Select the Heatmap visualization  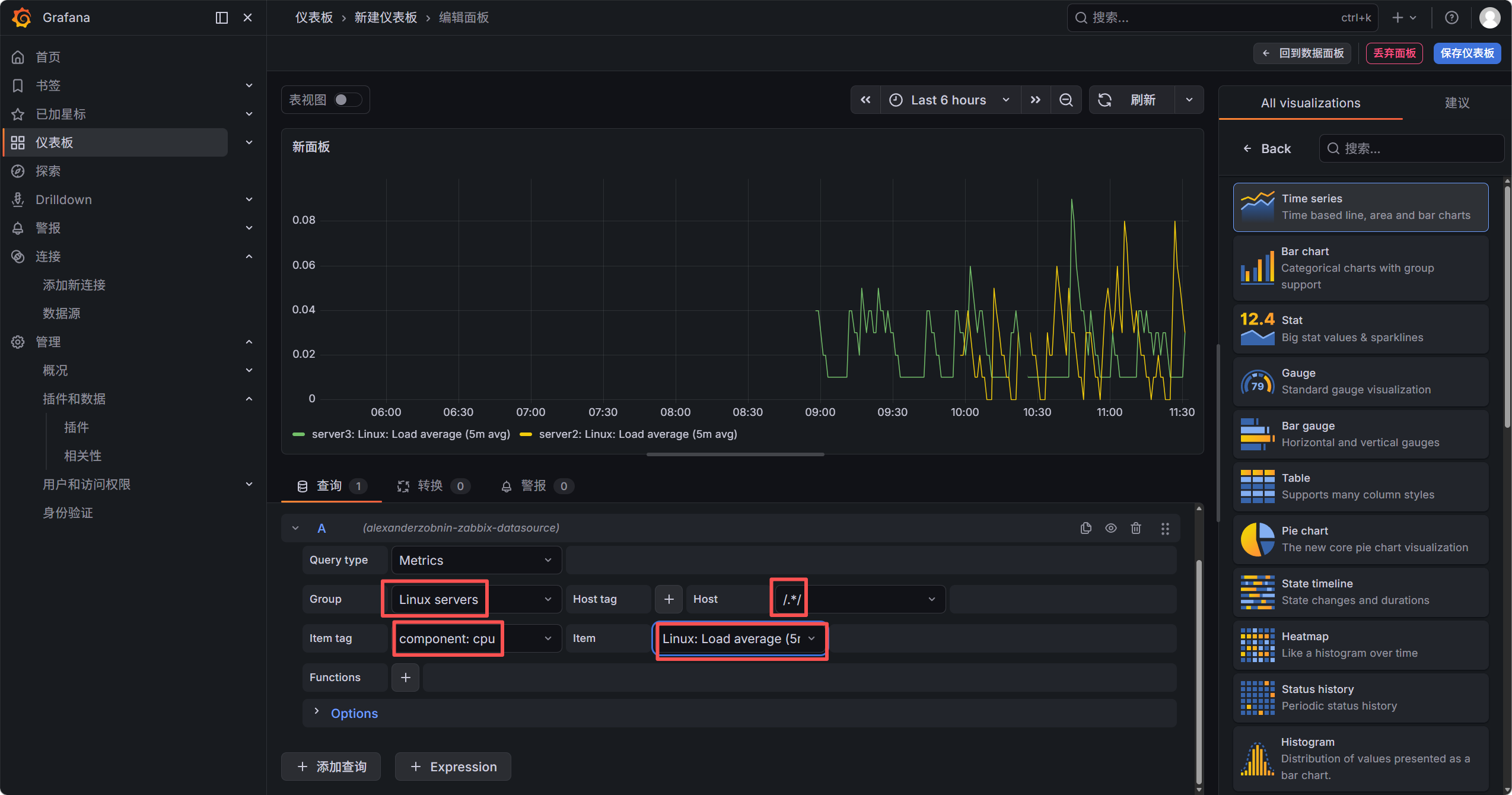(x=1361, y=645)
